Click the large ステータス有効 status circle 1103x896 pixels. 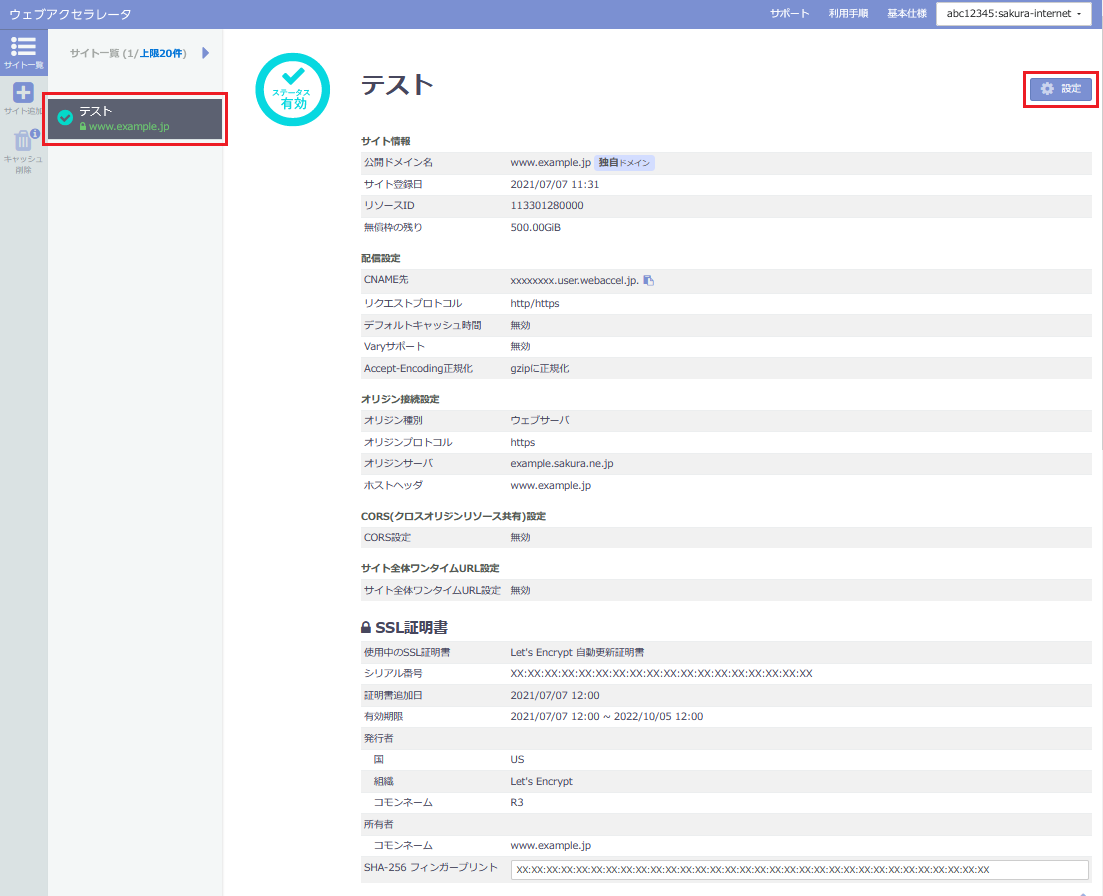(x=293, y=89)
